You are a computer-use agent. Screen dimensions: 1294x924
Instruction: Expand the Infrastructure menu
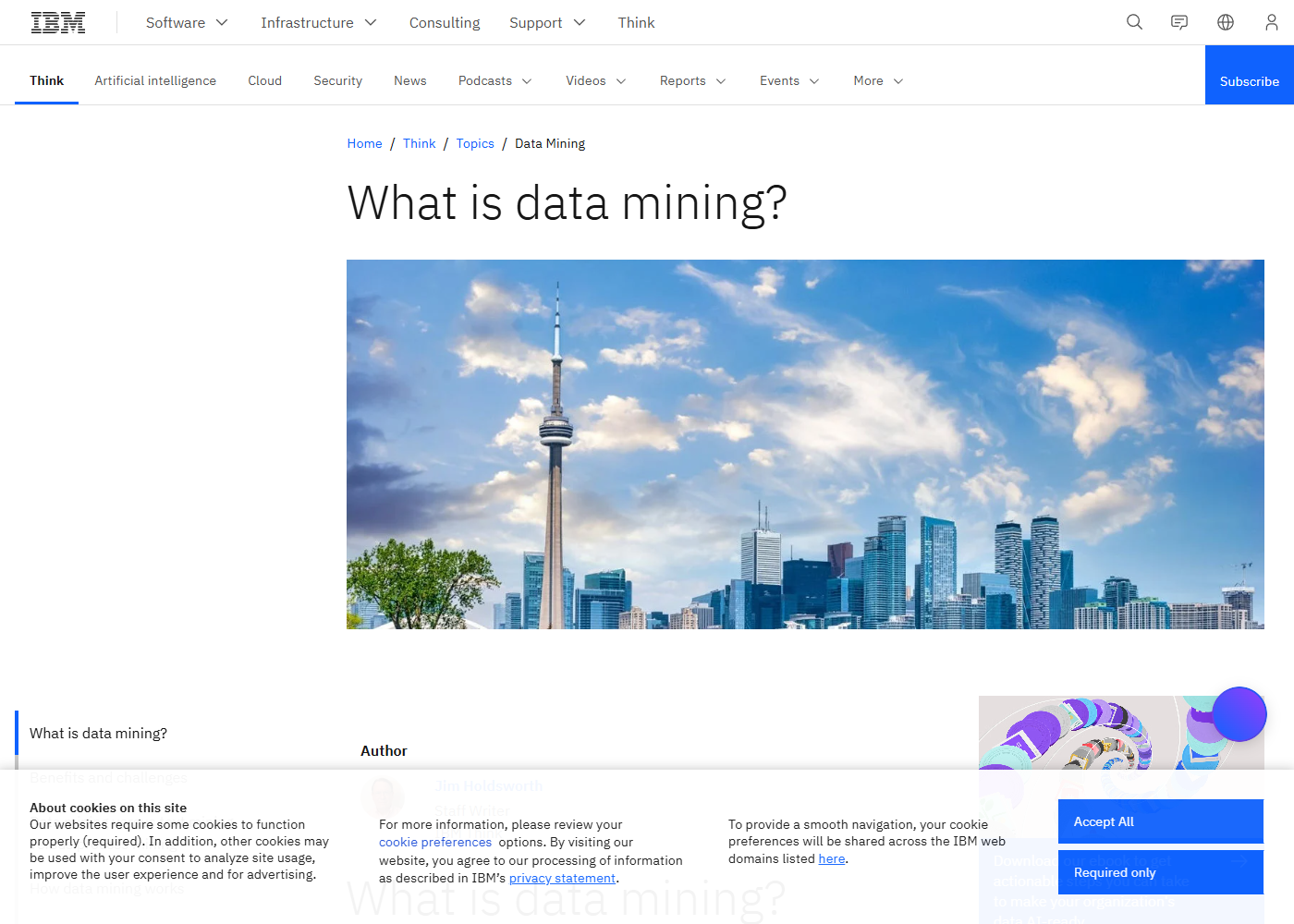[x=319, y=22]
